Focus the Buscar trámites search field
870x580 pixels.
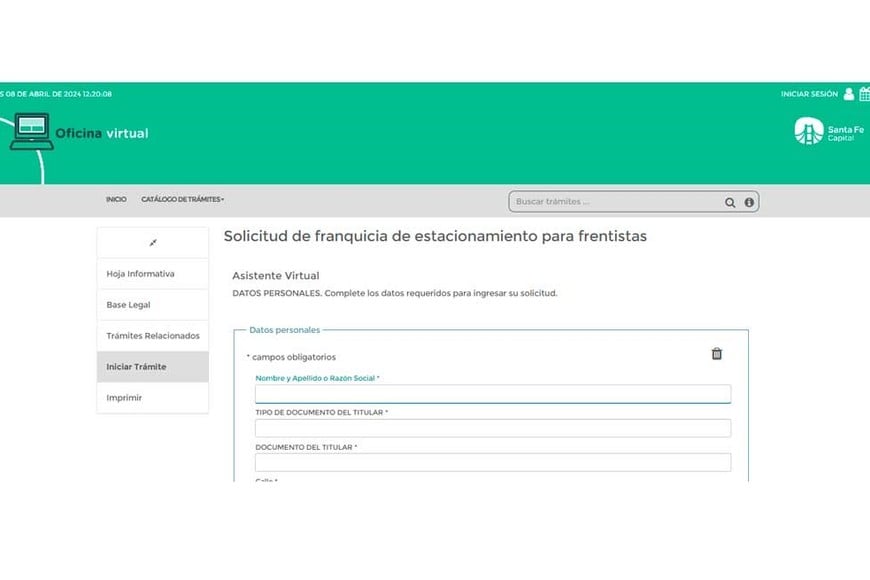point(615,202)
